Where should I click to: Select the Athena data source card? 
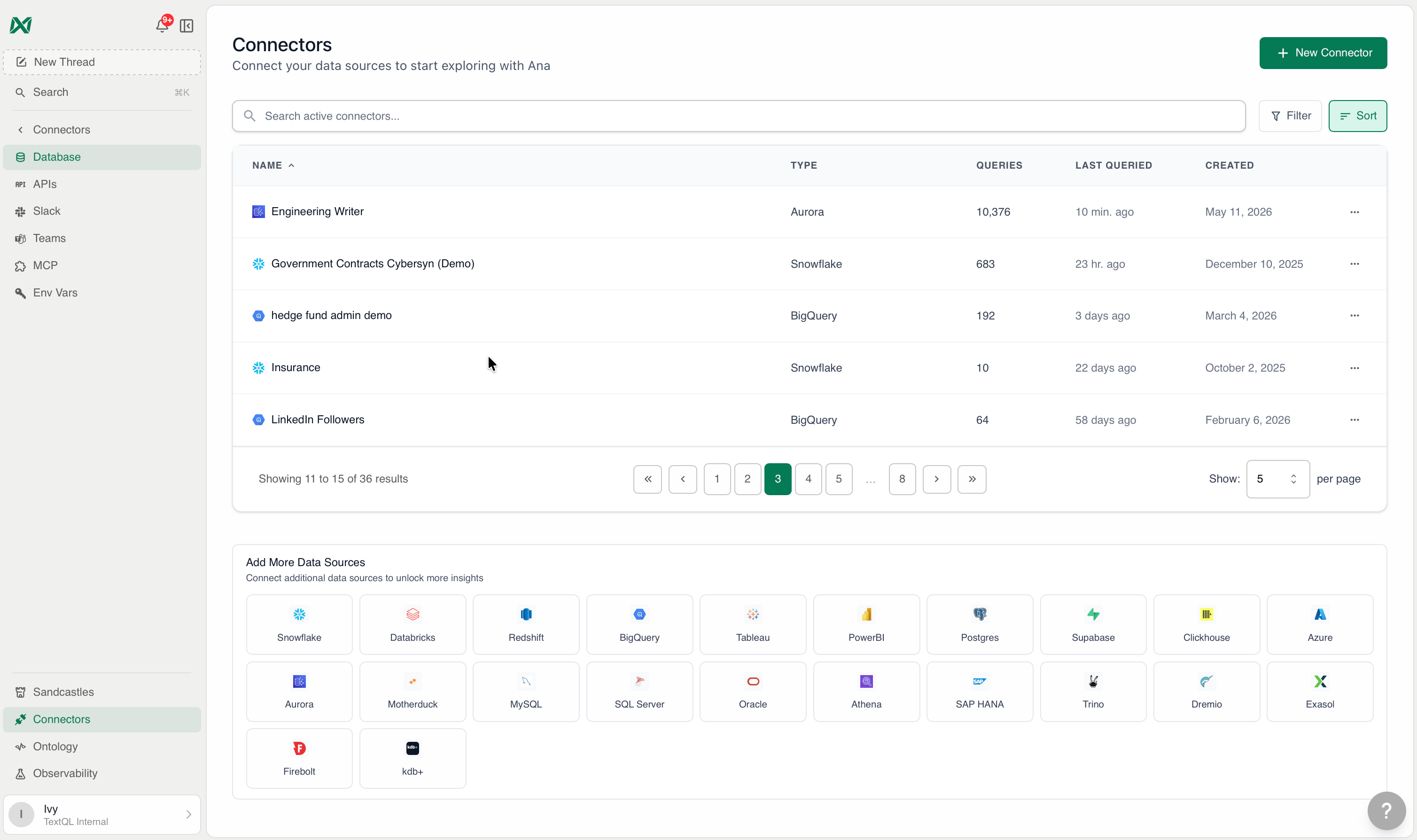866,691
